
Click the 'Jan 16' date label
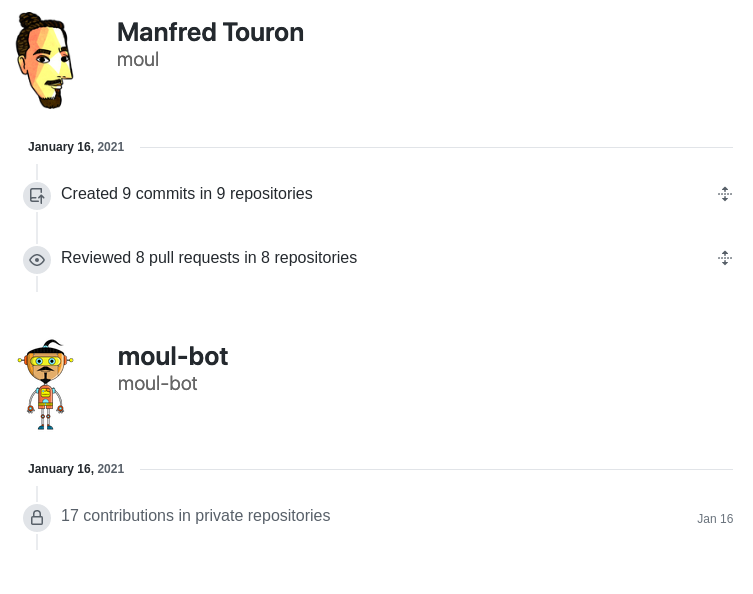coord(714,519)
